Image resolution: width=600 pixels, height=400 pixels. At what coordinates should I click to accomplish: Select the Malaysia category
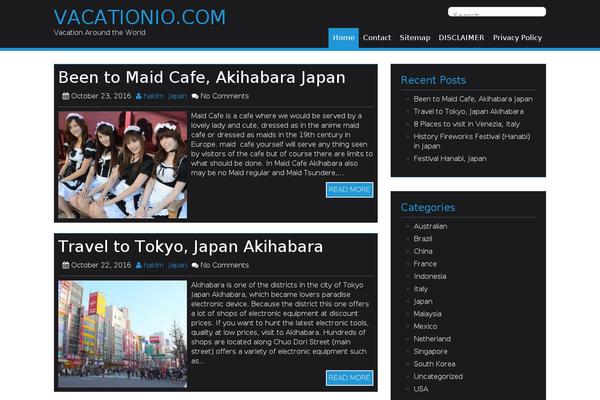(x=427, y=314)
